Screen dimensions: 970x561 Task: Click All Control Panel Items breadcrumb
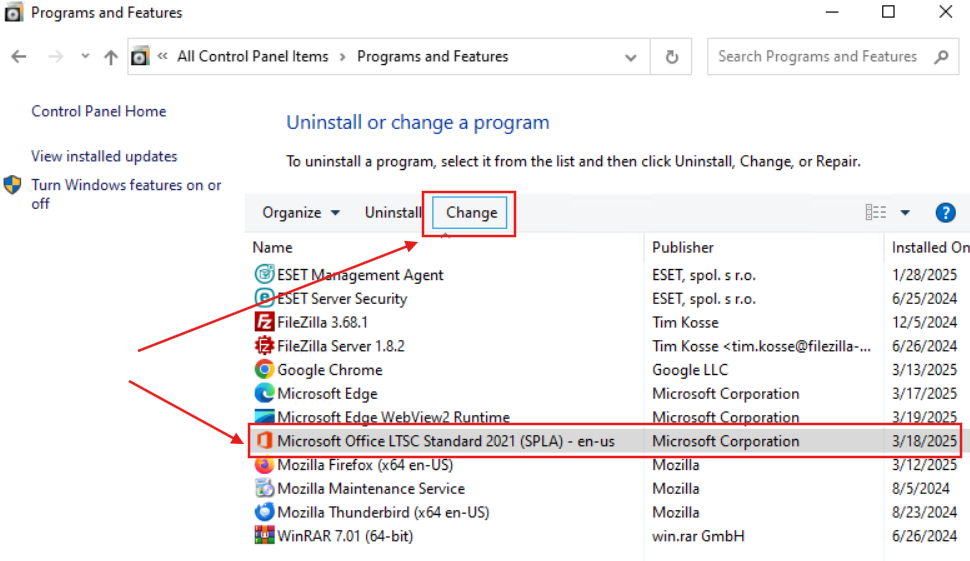click(x=252, y=56)
